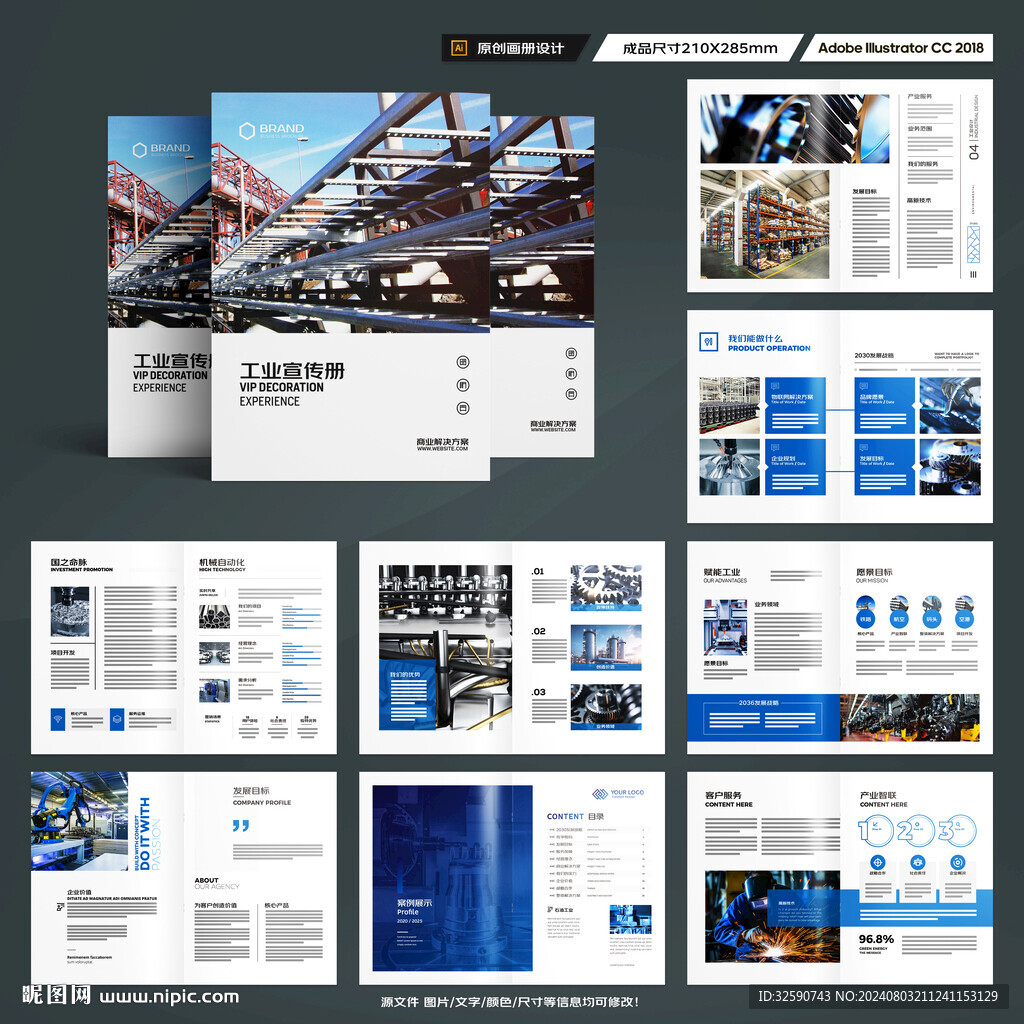
Task: Select the 成品尺寸210X285mm label
Action: tap(700, 48)
